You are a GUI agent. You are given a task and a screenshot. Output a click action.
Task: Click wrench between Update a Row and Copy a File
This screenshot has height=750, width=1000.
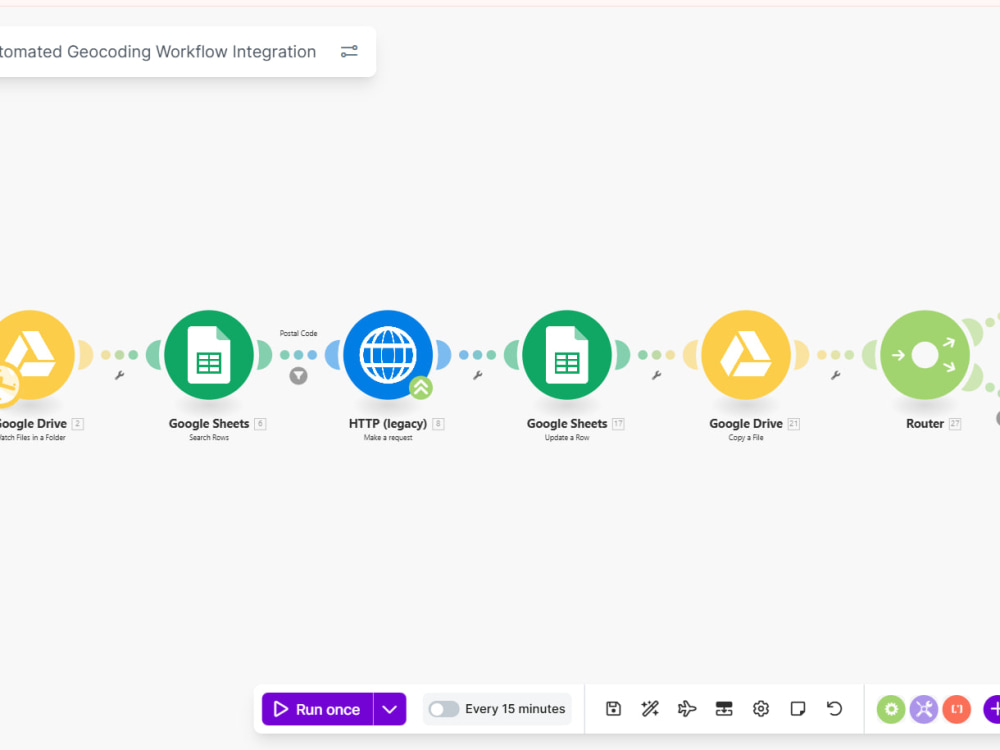656,376
